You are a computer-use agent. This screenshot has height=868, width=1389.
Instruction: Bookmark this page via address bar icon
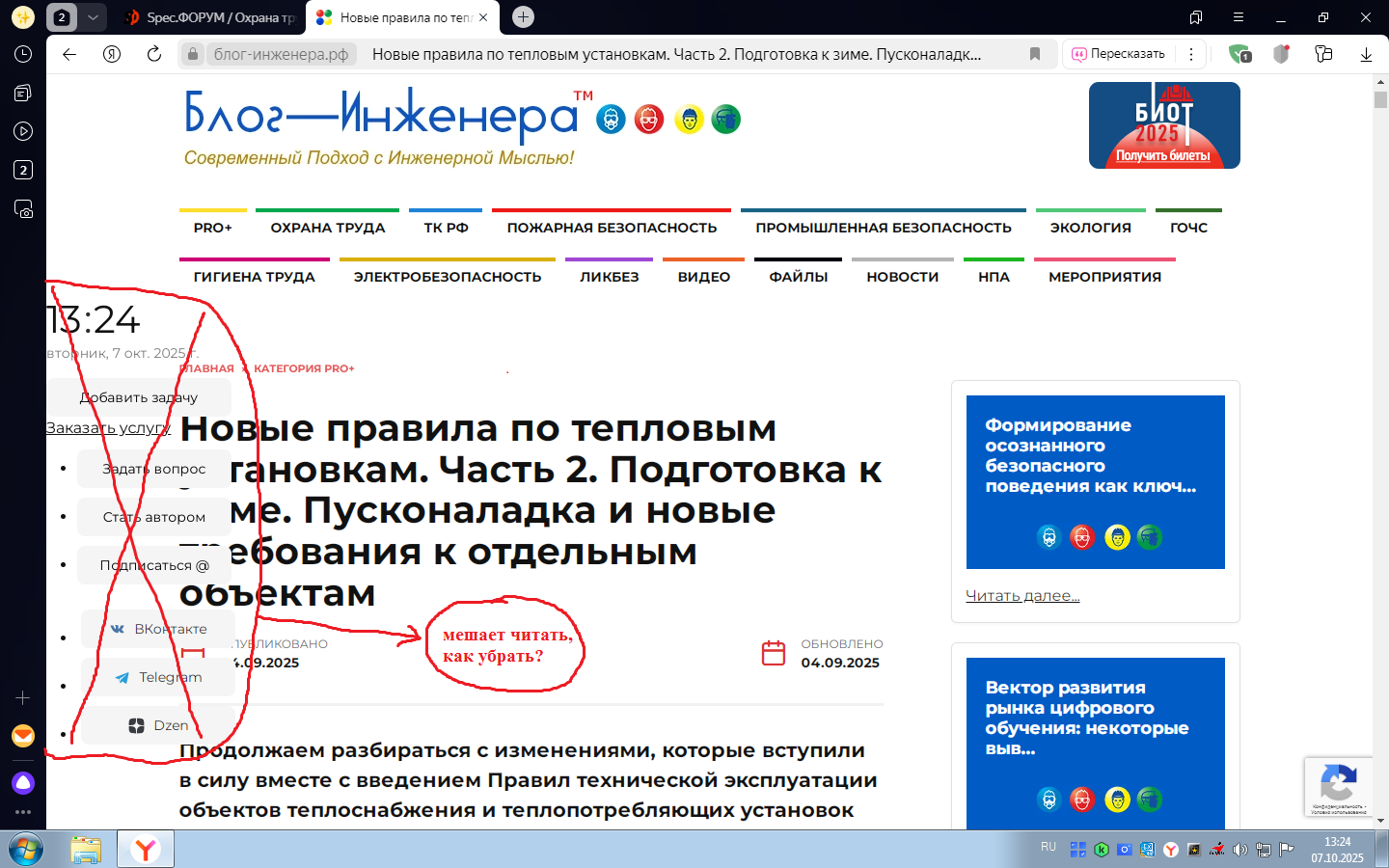pos(1035,54)
